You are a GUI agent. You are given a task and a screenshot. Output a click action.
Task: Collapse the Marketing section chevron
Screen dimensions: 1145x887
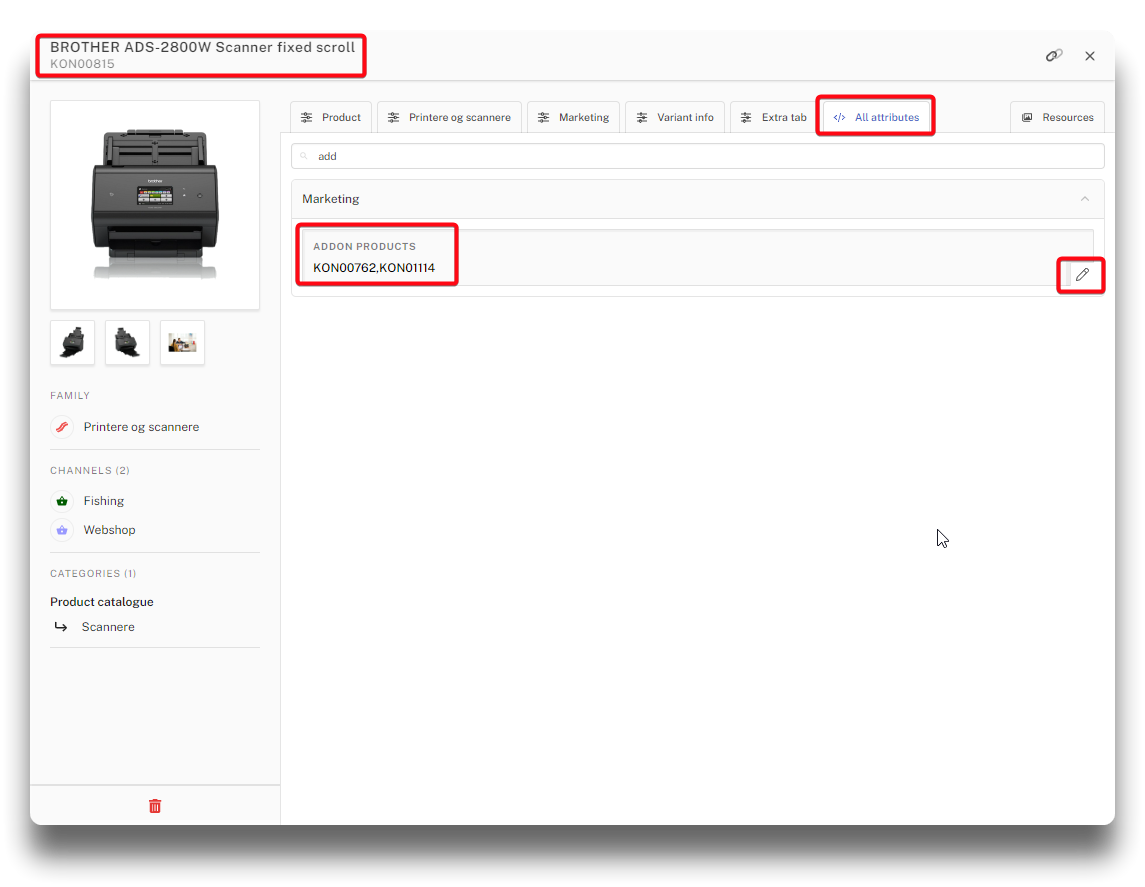tap(1085, 199)
